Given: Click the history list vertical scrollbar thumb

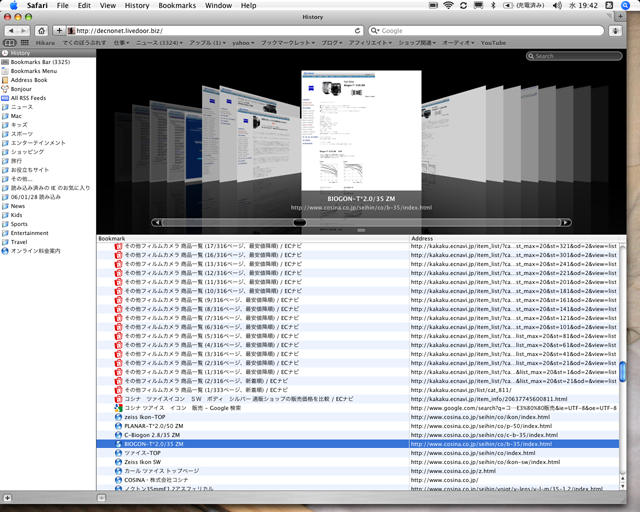Looking at the screenshot, I should point(622,371).
